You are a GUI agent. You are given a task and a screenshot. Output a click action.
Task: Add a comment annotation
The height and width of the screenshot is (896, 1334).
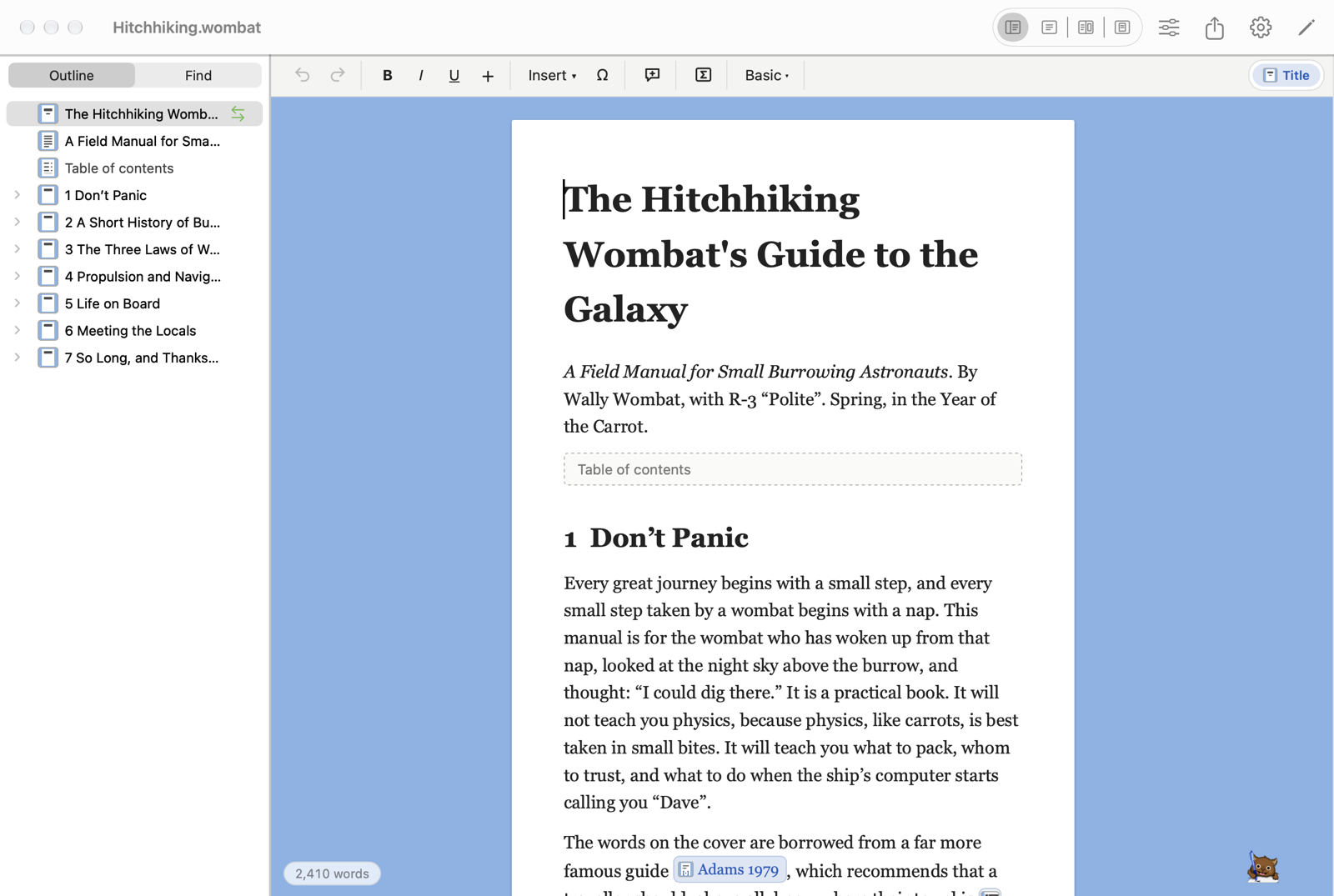653,75
